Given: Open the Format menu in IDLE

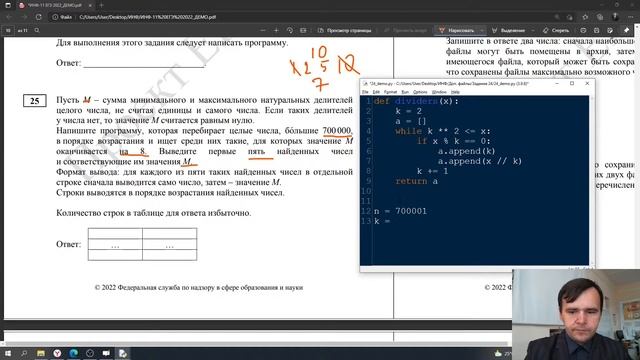Looking at the screenshot, I should 390,92.
